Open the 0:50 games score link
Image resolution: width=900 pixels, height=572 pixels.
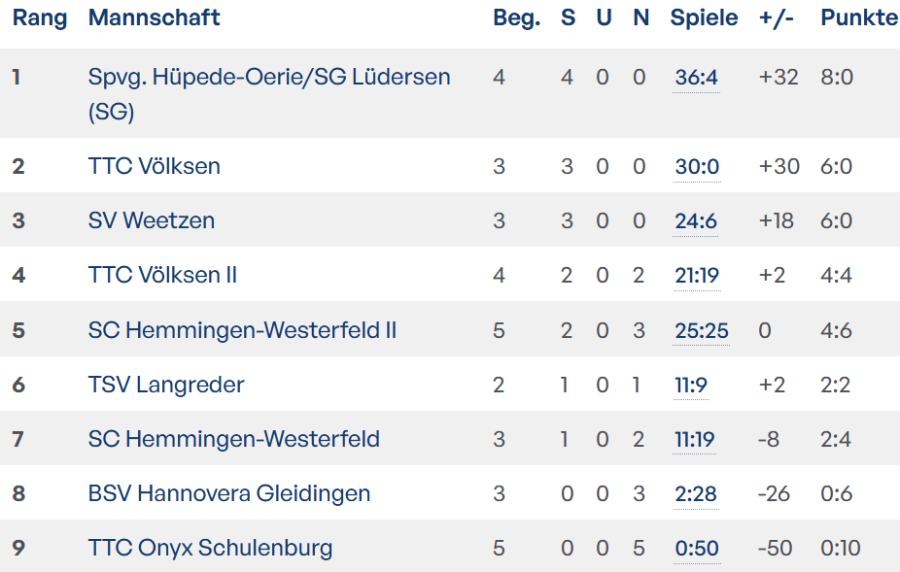(x=696, y=548)
